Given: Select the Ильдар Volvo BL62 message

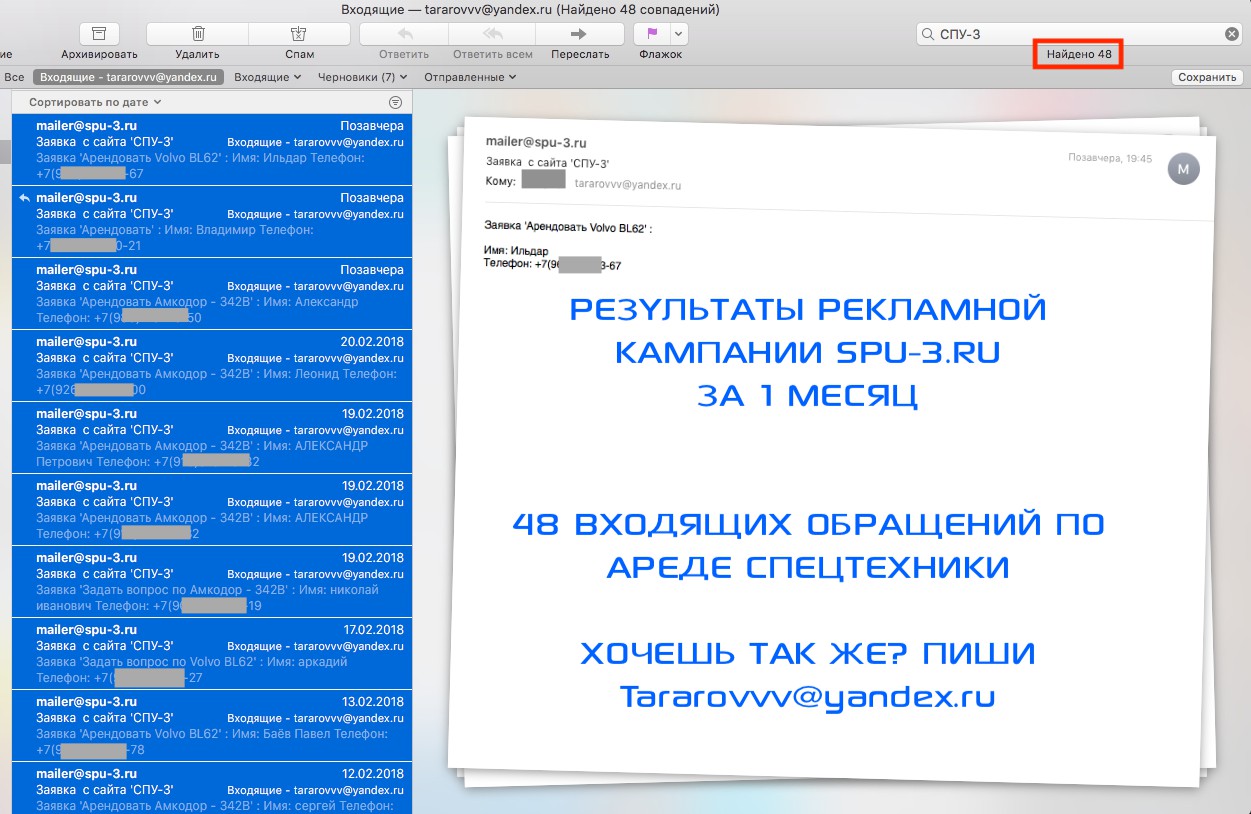Looking at the screenshot, I should click(211, 149).
